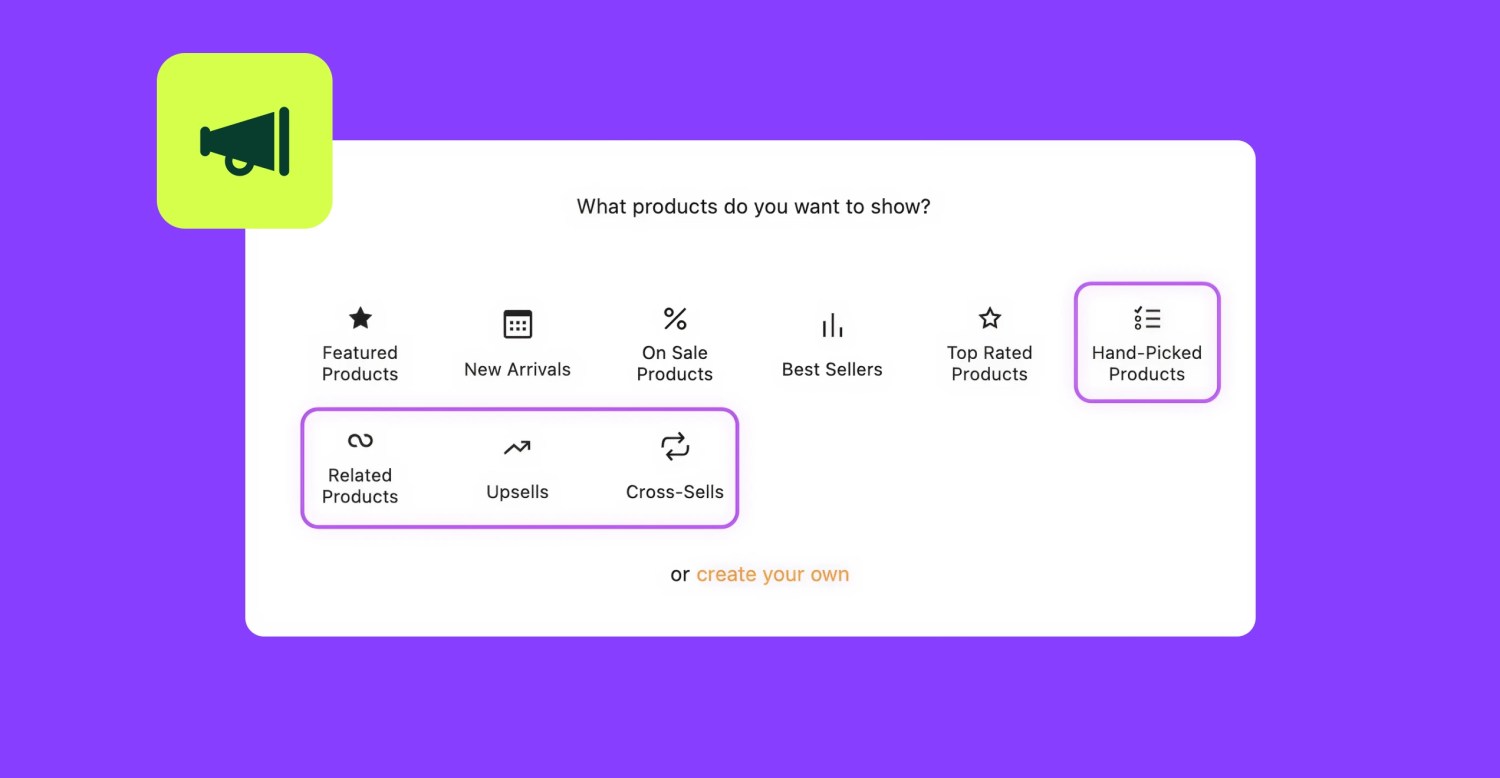Viewport: 1500px width, 778px height.
Task: Select the Top Rated Products star outline icon
Action: (989, 317)
